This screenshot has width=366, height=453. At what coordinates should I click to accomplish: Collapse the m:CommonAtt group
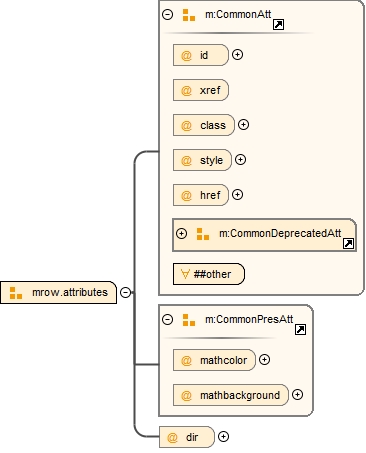tap(168, 14)
